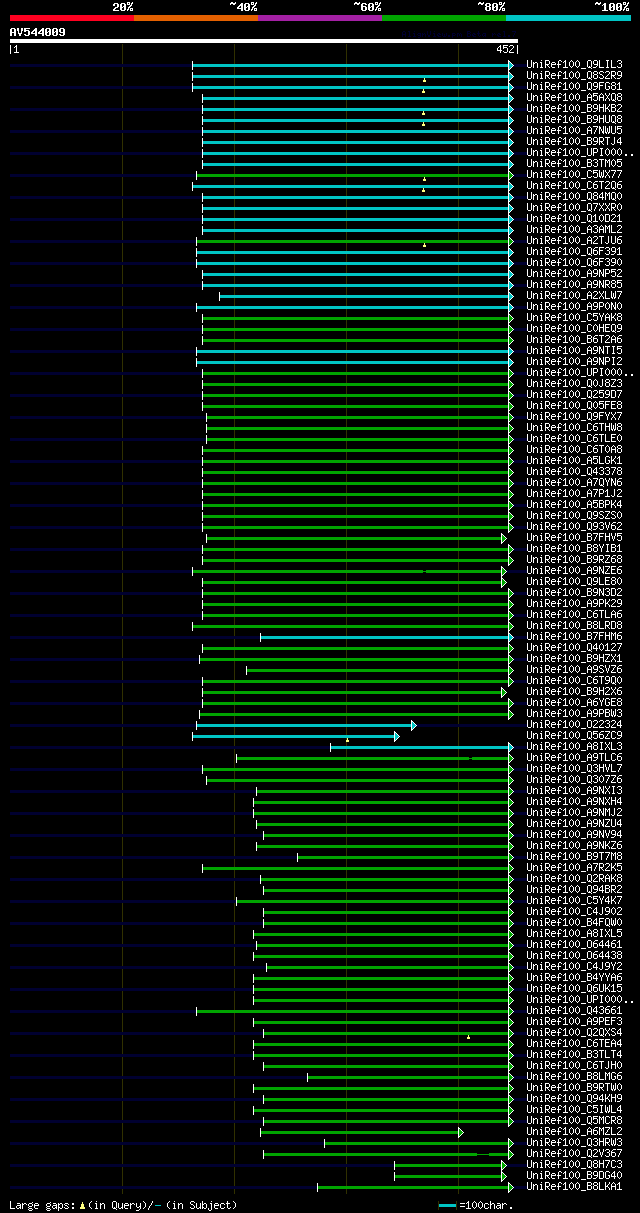Click the UniRef100_A9NP52 label
Viewport: 640px width, 1213px height.
(574, 273)
